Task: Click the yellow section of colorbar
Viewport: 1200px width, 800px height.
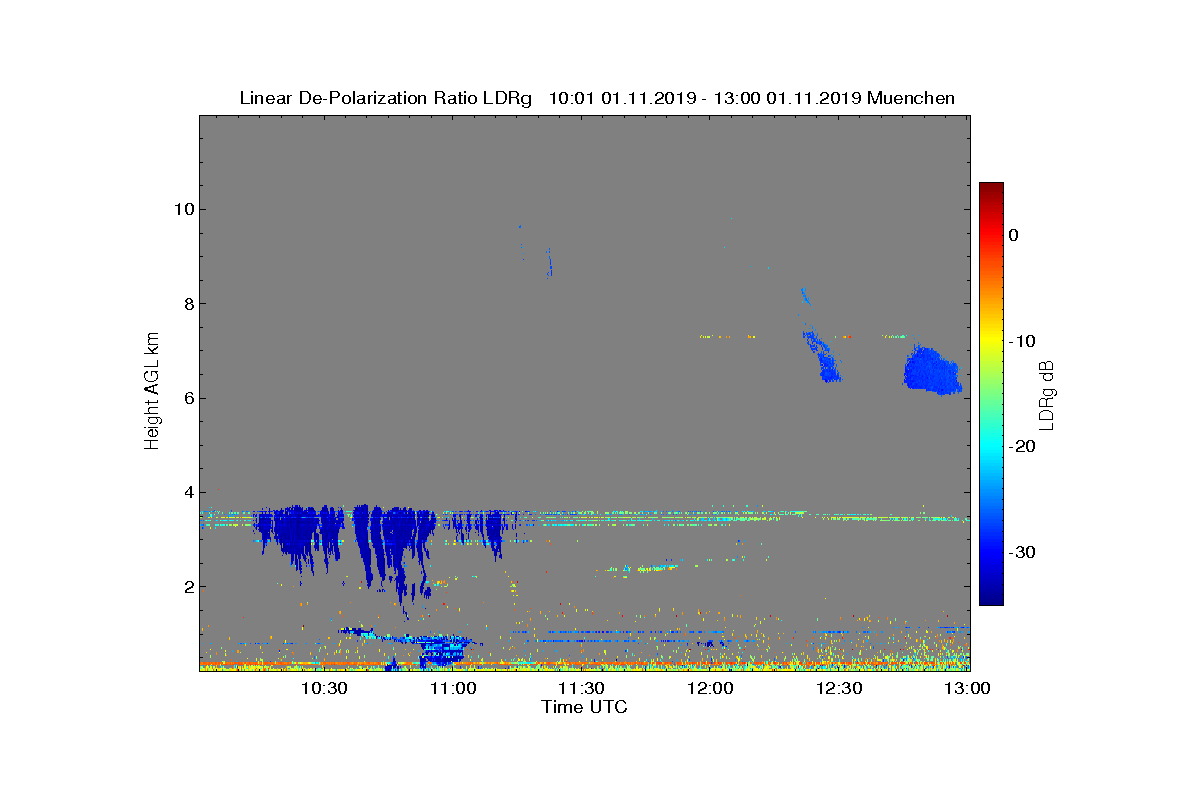Action: (991, 341)
